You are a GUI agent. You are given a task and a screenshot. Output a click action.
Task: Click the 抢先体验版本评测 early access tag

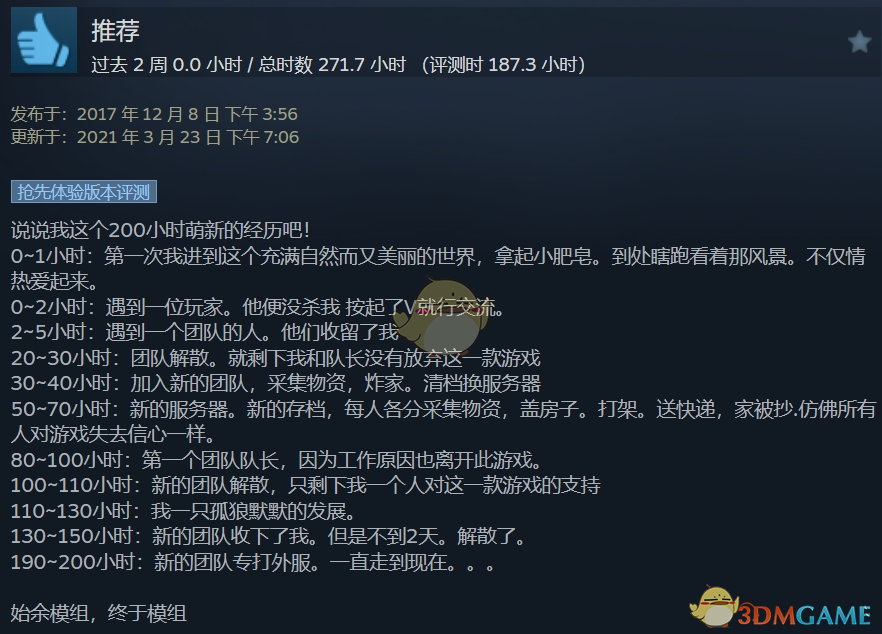[84, 192]
